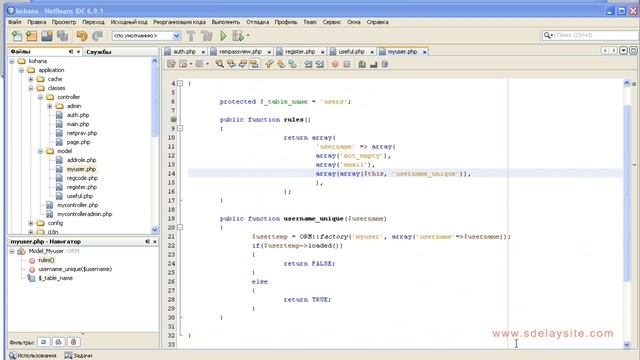Screen dimensions: 640x360
Task: Collapse the model folder node
Action: (x=40, y=151)
